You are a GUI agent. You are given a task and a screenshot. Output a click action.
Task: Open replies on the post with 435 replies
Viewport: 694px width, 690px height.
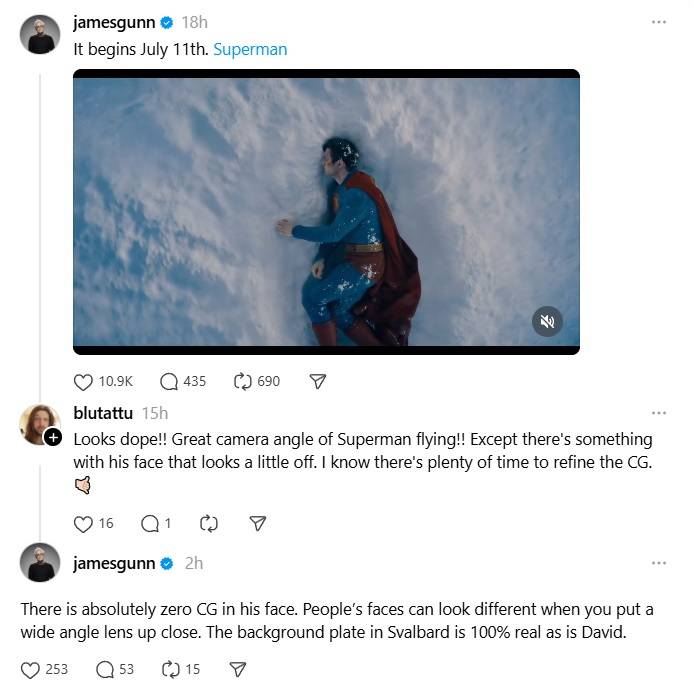coord(169,381)
